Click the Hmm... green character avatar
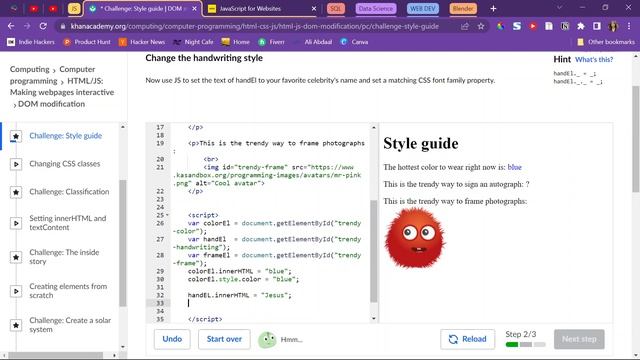This screenshot has height=360, width=640. [267, 340]
